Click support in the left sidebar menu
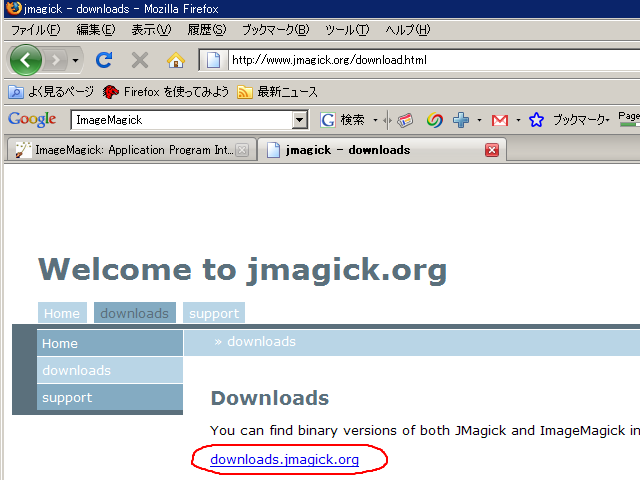The width and height of the screenshot is (640, 480). point(110,397)
